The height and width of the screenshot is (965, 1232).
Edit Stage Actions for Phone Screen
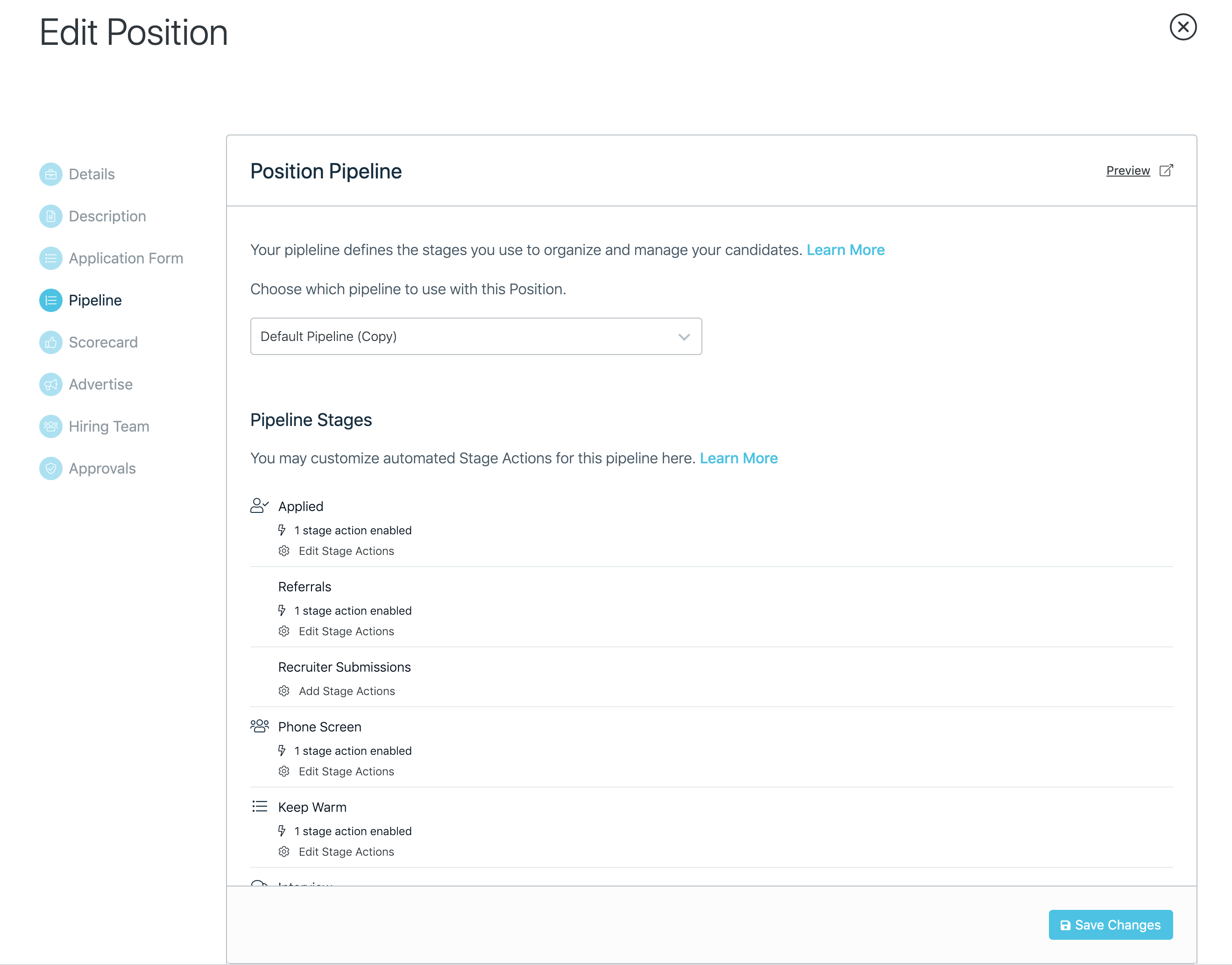(346, 771)
